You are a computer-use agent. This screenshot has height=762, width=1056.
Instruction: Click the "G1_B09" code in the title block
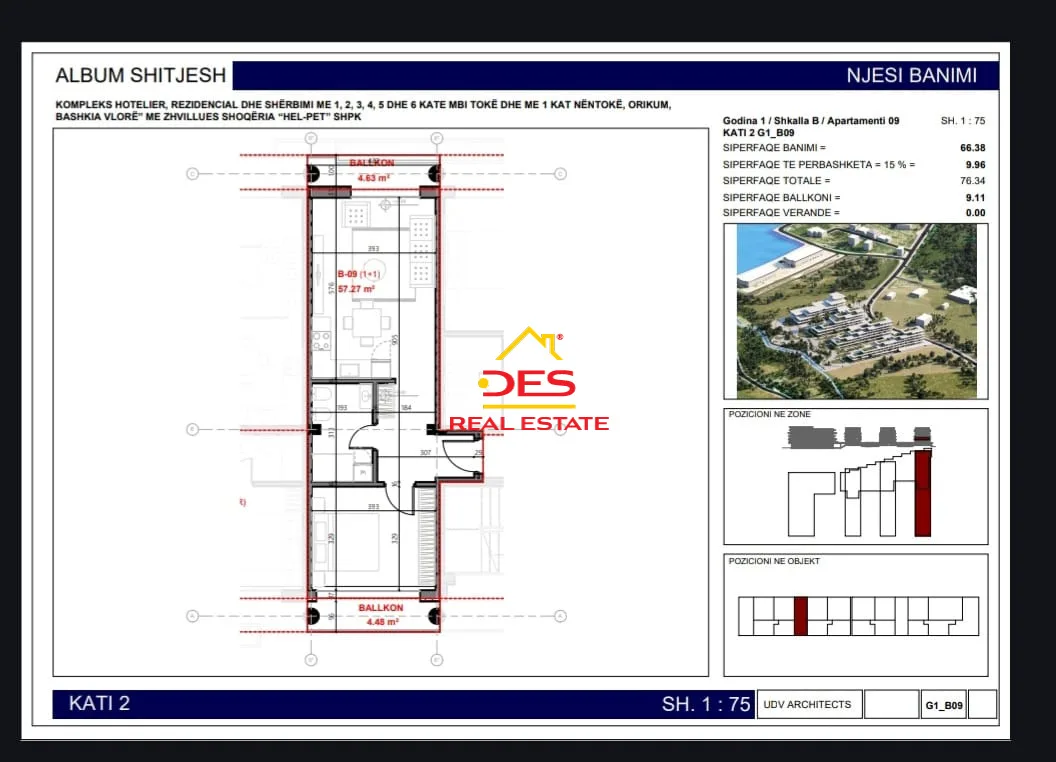pos(944,705)
